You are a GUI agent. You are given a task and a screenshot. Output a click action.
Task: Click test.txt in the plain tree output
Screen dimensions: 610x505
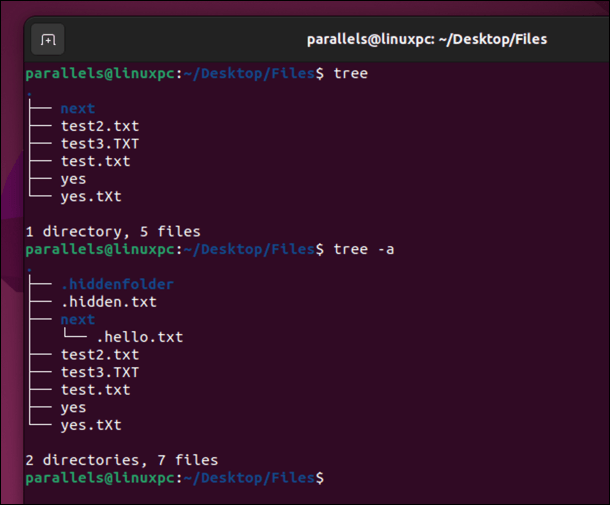click(95, 161)
